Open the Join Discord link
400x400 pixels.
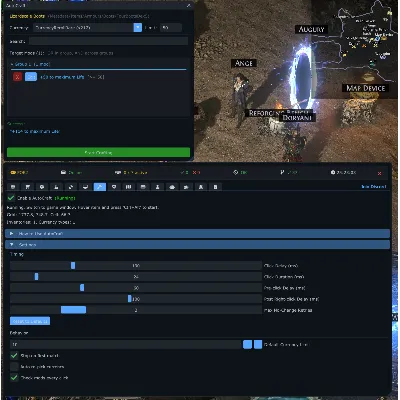pos(374,187)
